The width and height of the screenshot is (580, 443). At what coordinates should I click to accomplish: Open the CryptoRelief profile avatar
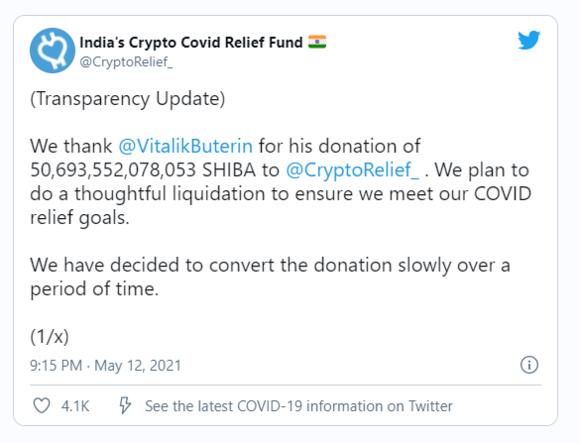52,51
